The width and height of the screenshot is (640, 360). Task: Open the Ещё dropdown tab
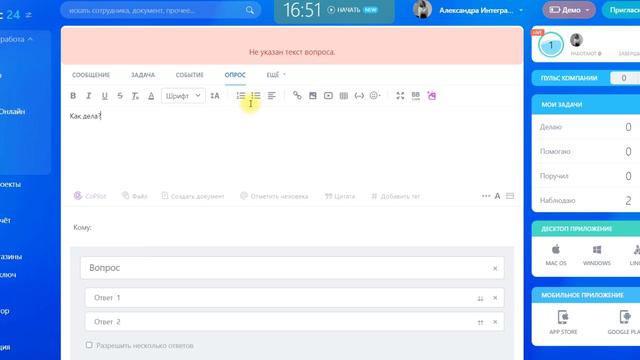(x=276, y=75)
